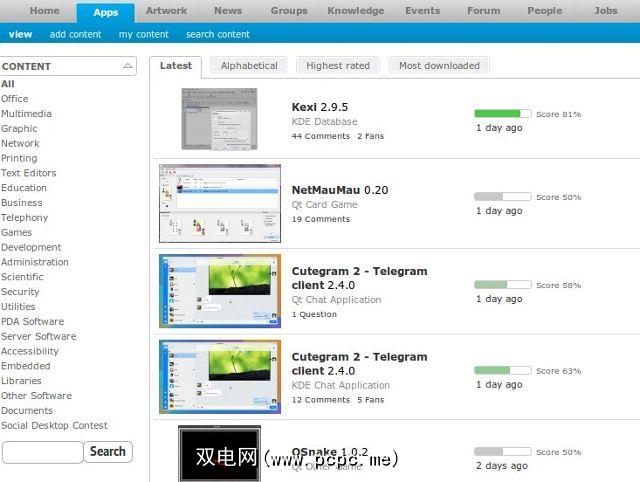Open the QSnake 1.0.2 thumbnail
The height and width of the screenshot is (482, 640).
[x=220, y=453]
